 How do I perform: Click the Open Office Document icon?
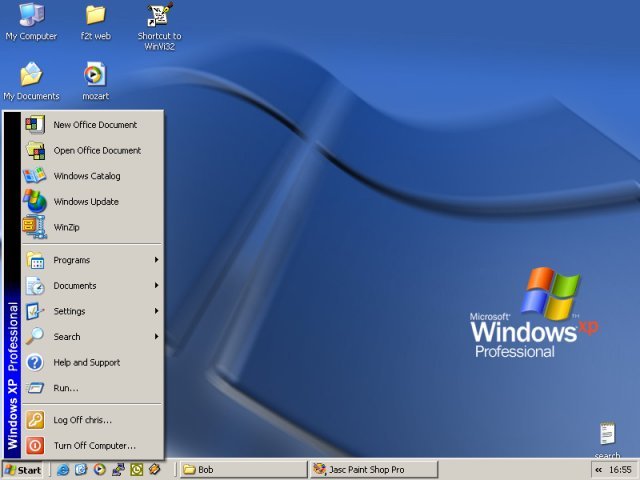pyautogui.click(x=36, y=150)
